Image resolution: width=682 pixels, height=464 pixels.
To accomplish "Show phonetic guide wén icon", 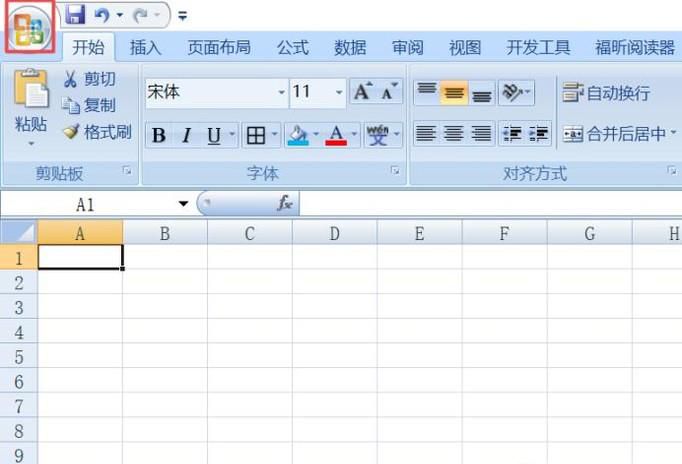I will 378,135.
